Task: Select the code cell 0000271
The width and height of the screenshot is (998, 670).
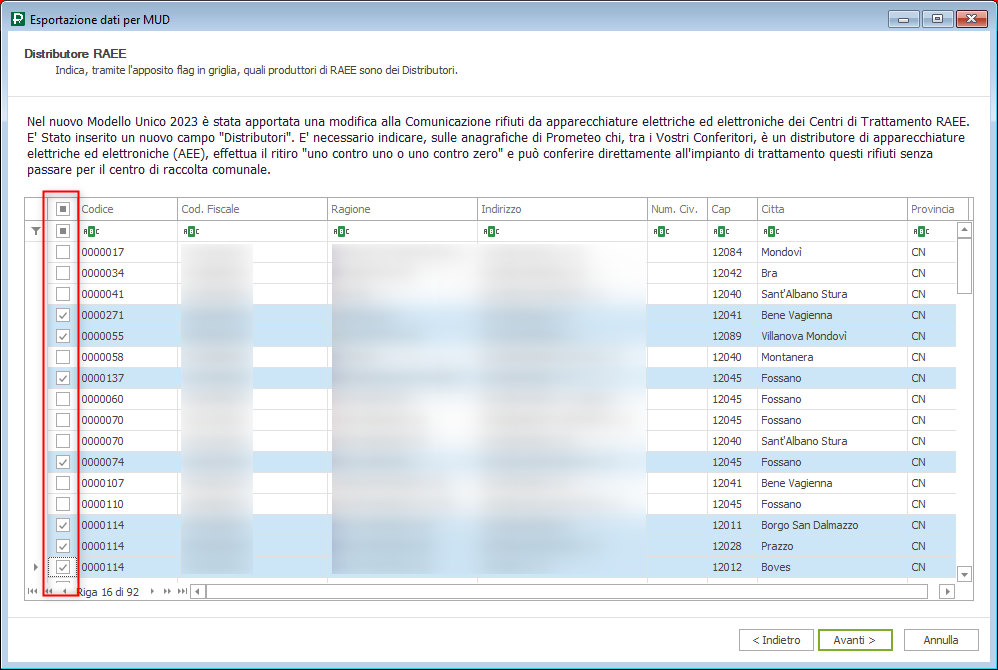Action: click(127, 315)
